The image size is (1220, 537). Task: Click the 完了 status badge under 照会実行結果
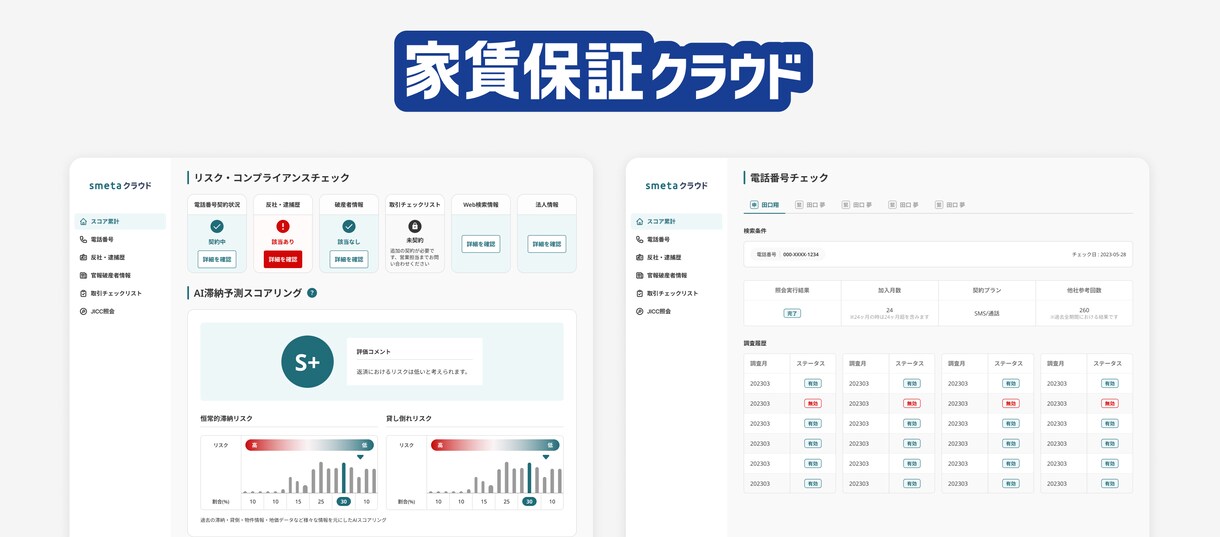point(792,314)
